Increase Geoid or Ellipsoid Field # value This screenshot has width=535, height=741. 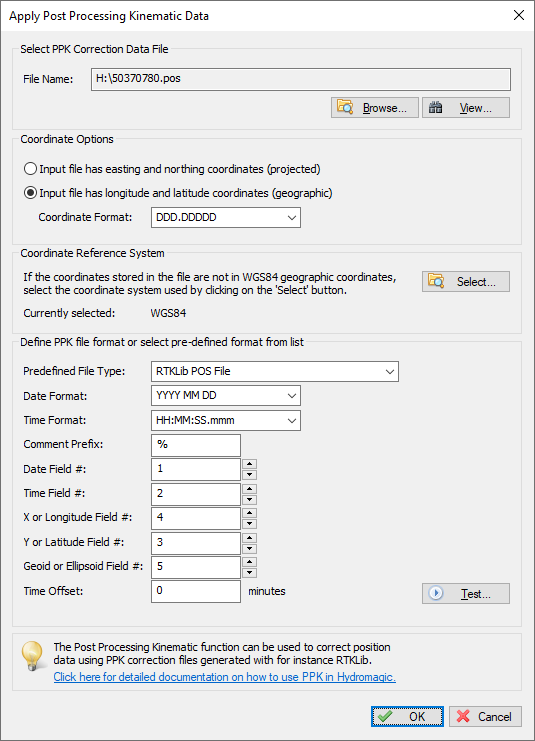click(x=250, y=561)
